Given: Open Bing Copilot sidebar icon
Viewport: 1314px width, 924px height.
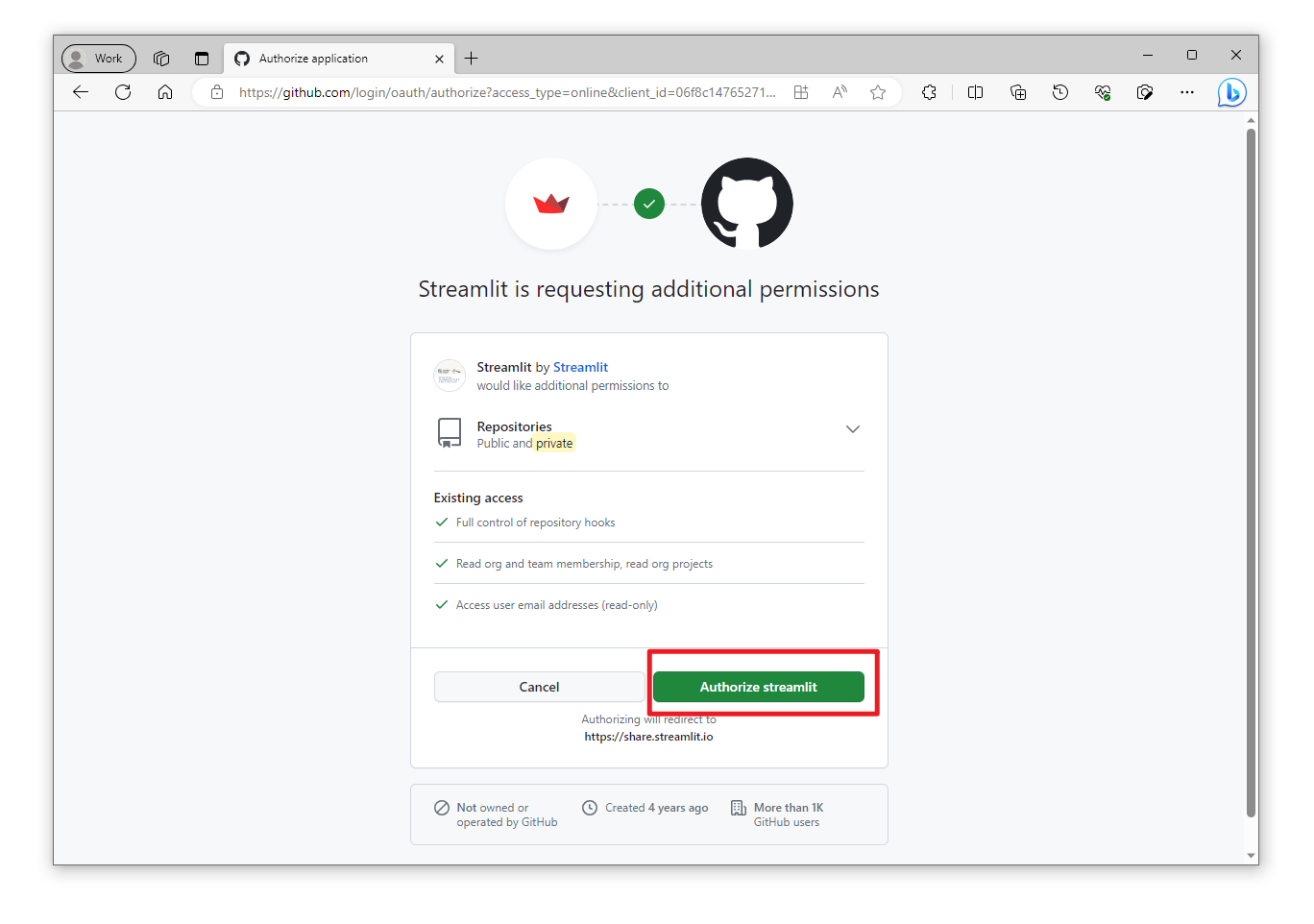Looking at the screenshot, I should (x=1231, y=92).
